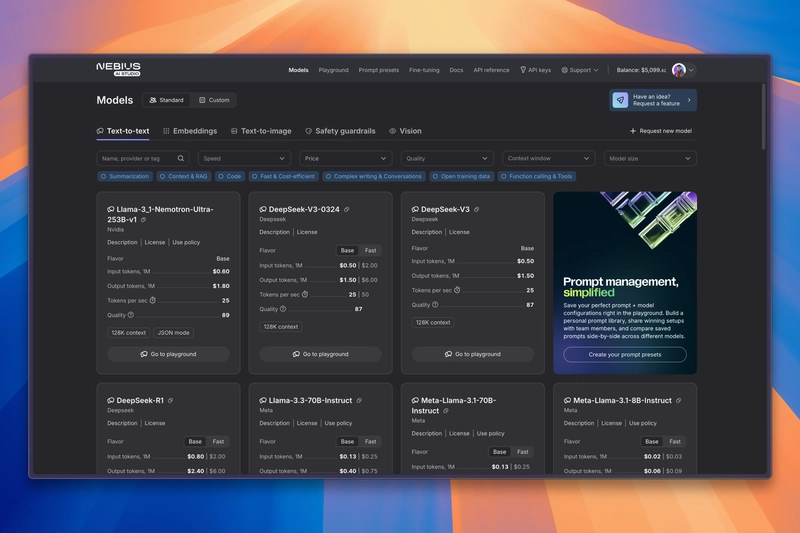The image size is (800, 533).
Task: Select Base flavor in DeepSeek-V3-0324 card
Action: point(347,250)
